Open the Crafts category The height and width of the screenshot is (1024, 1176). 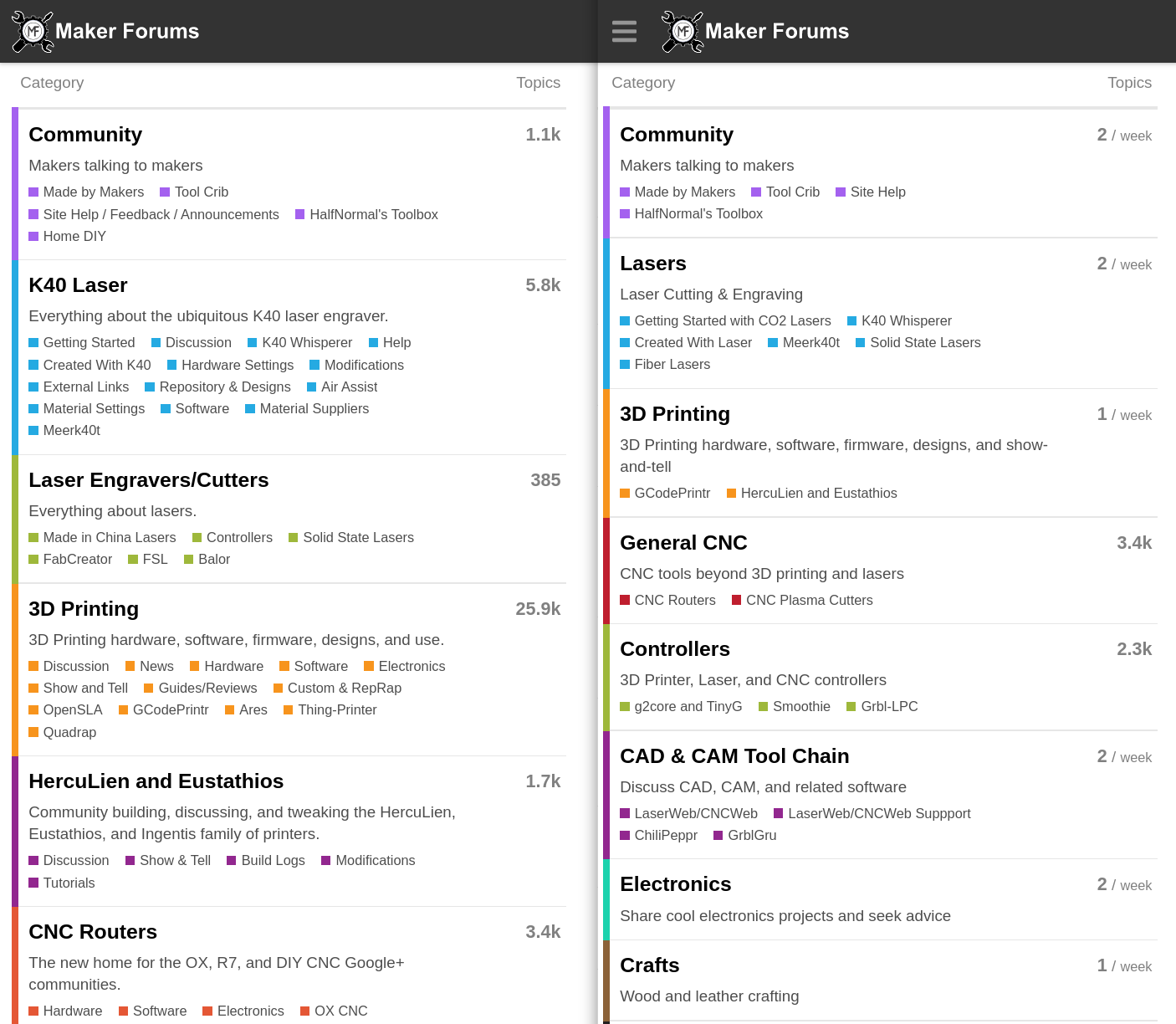(649, 965)
